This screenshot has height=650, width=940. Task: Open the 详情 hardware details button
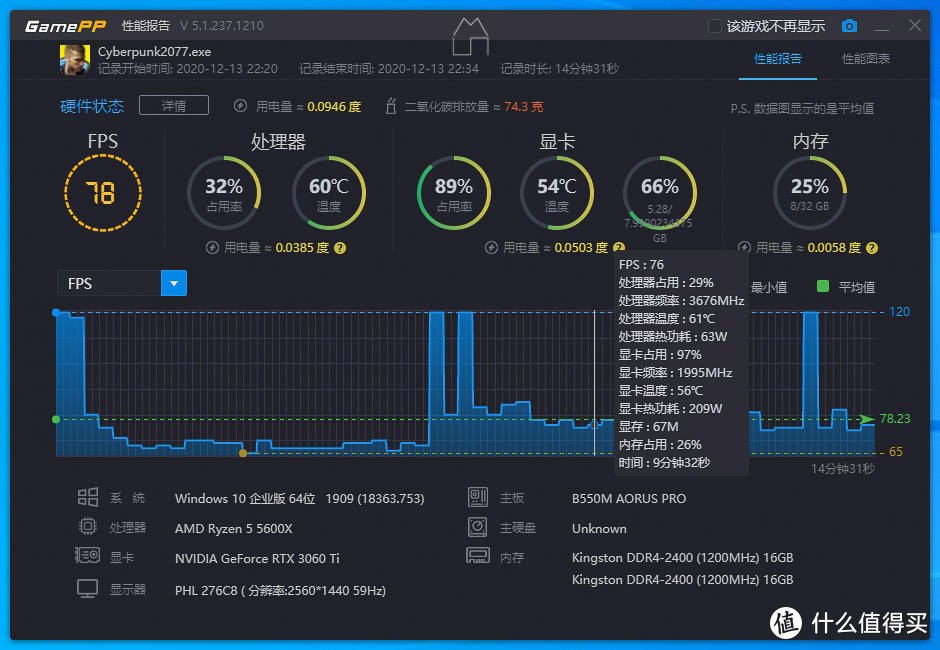pyautogui.click(x=174, y=106)
